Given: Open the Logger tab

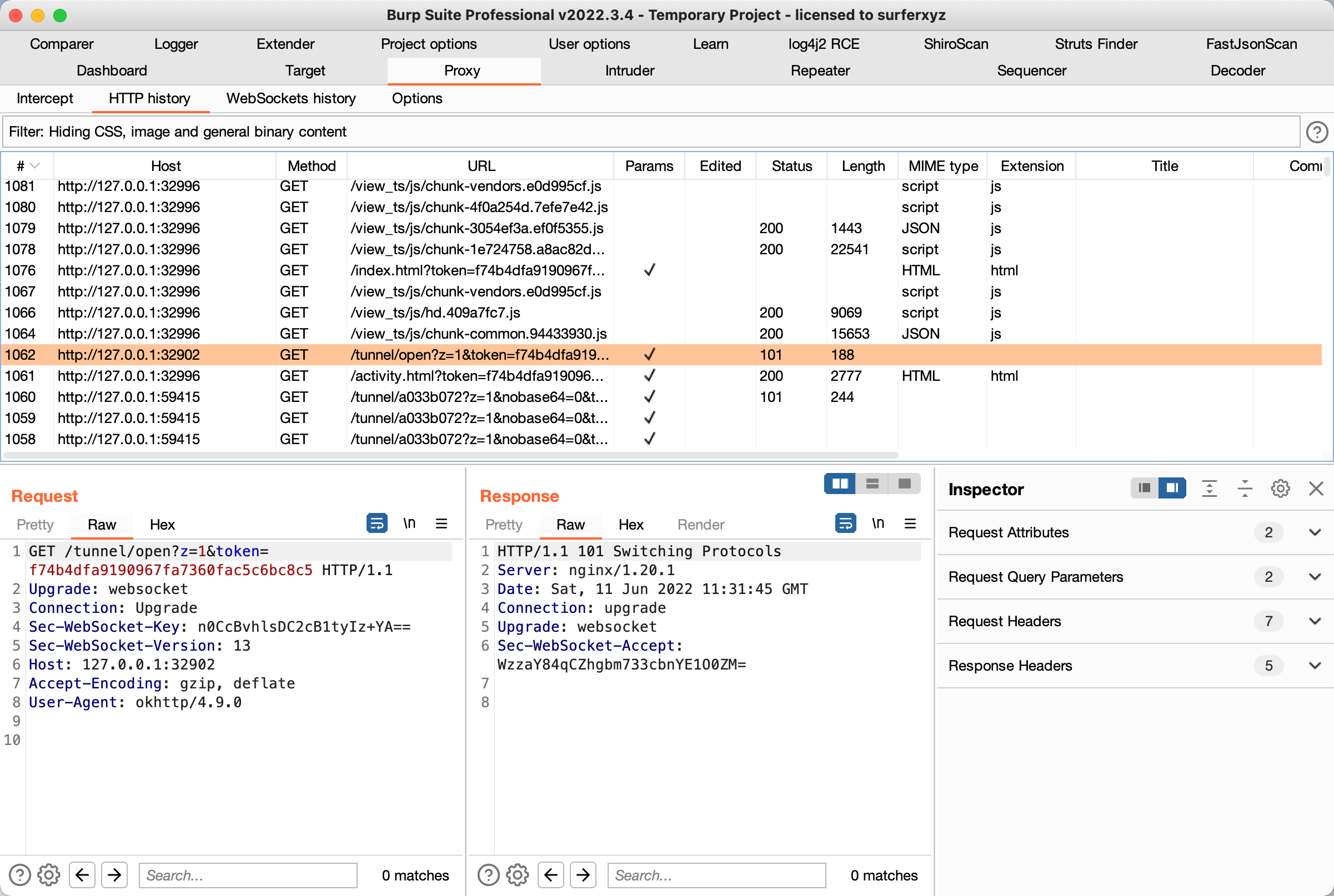Looking at the screenshot, I should [x=175, y=44].
